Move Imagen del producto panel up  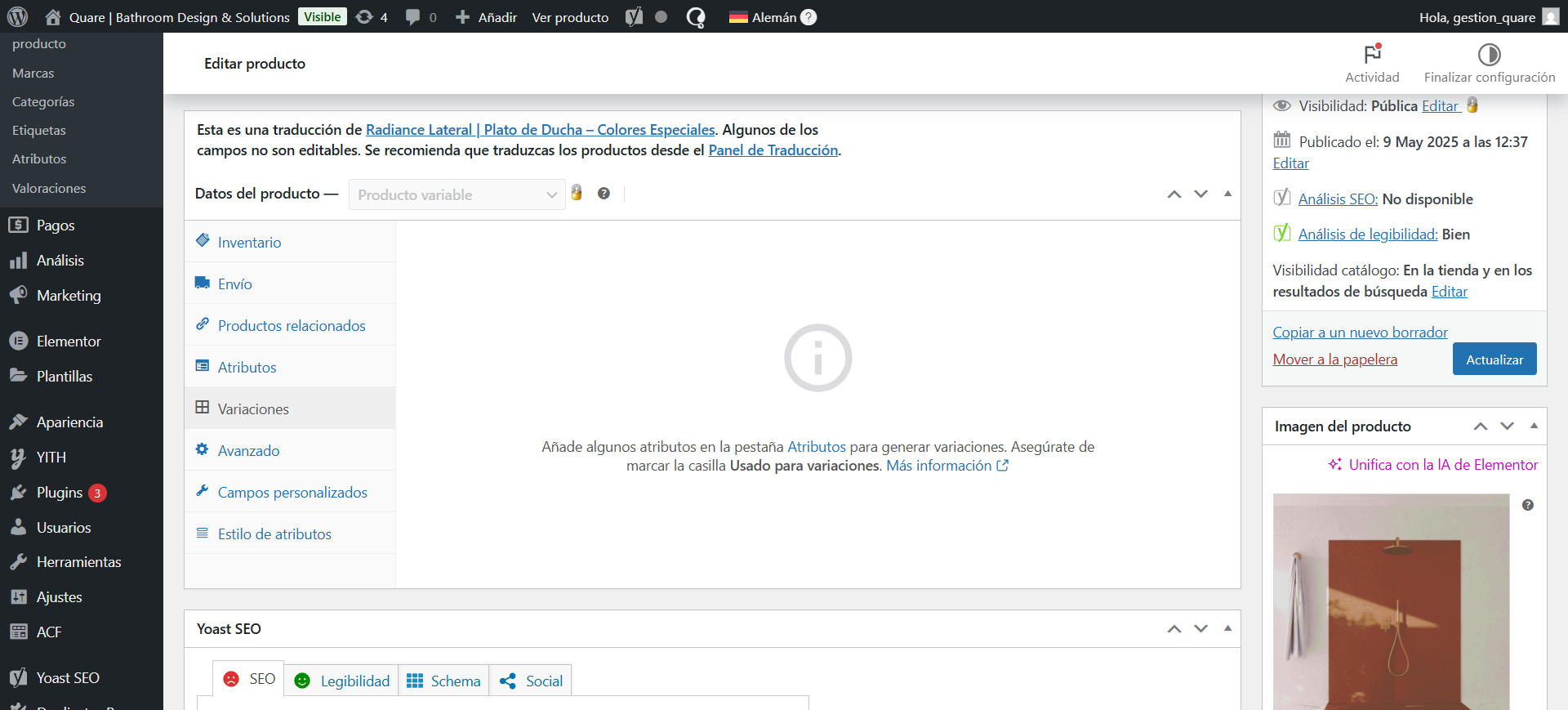1481,426
